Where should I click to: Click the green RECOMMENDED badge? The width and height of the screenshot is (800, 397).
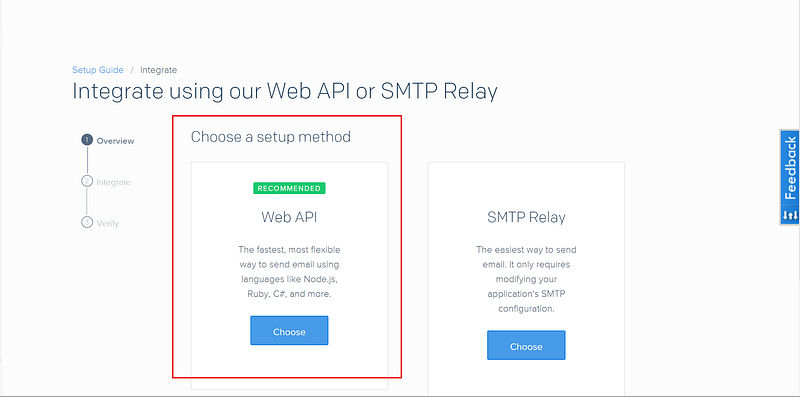point(289,188)
